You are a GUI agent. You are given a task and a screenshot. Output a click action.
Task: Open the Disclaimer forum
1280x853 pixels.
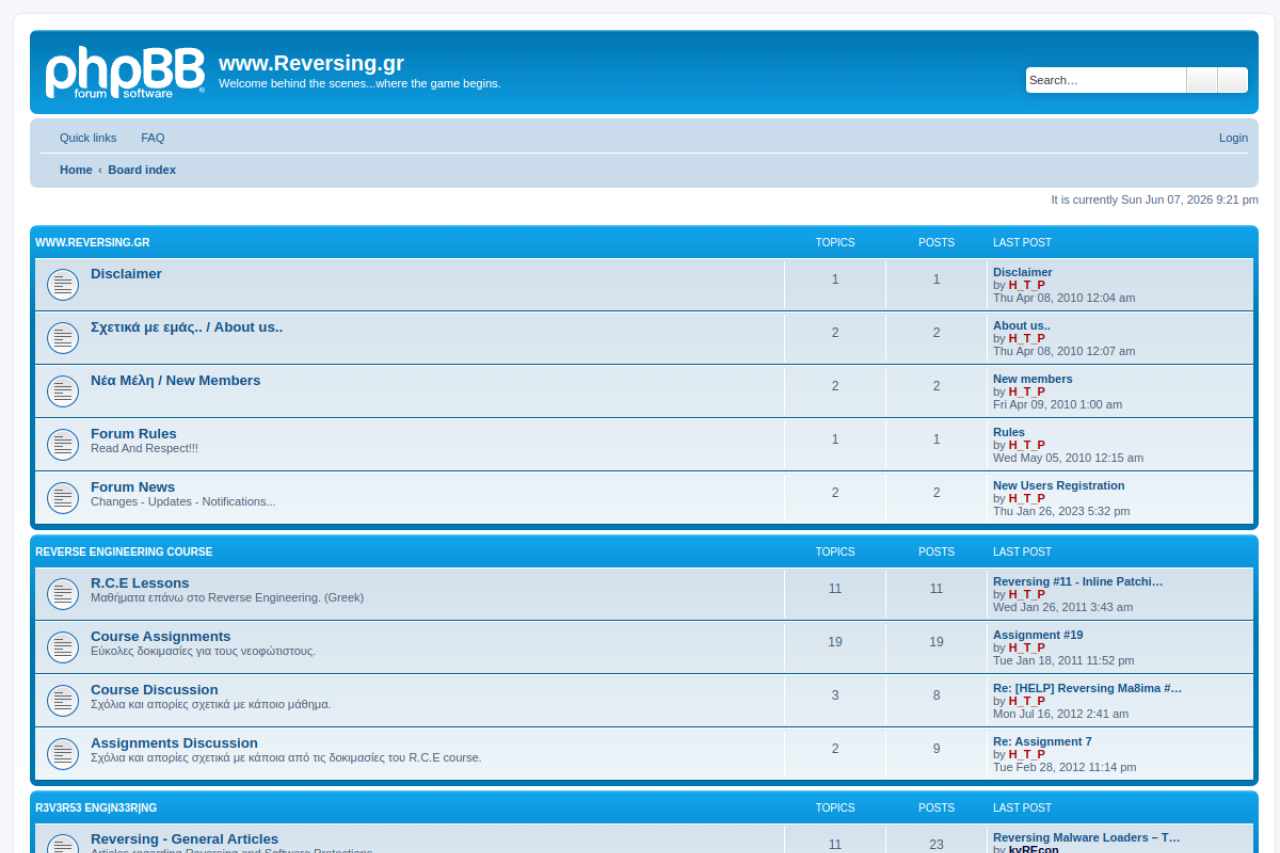tap(126, 274)
